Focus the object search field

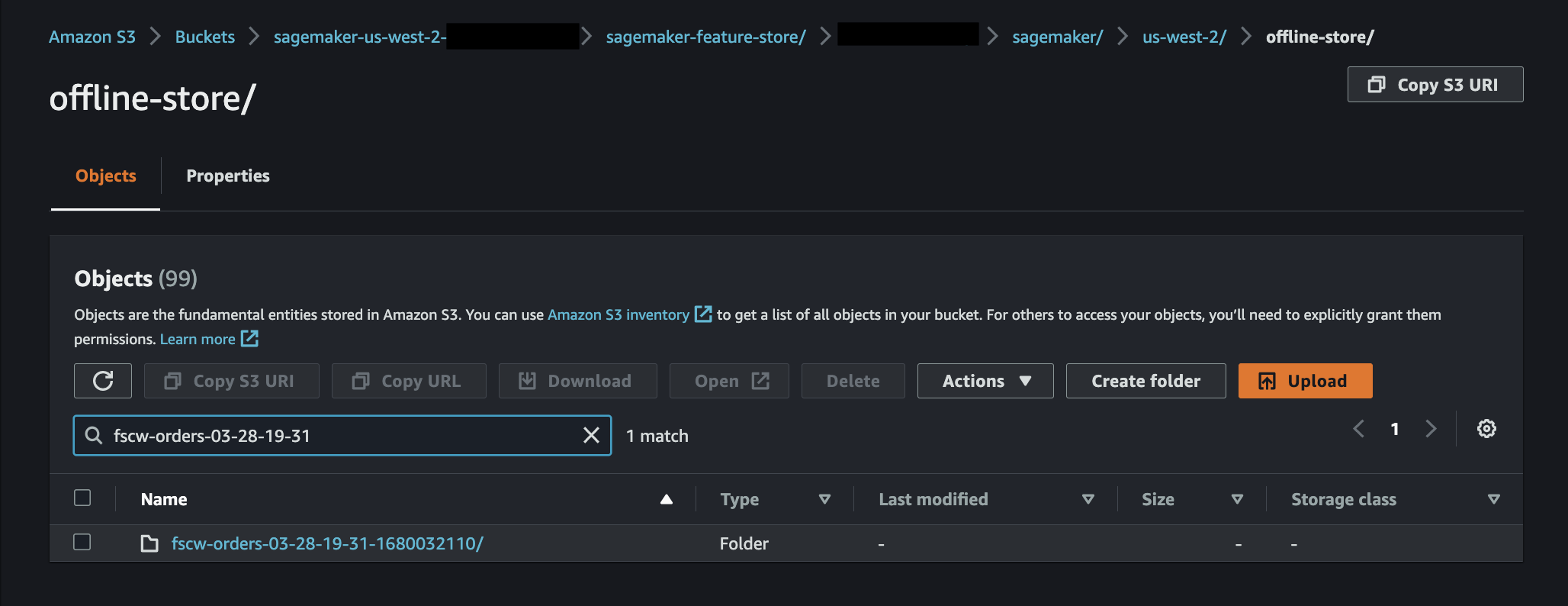click(342, 435)
